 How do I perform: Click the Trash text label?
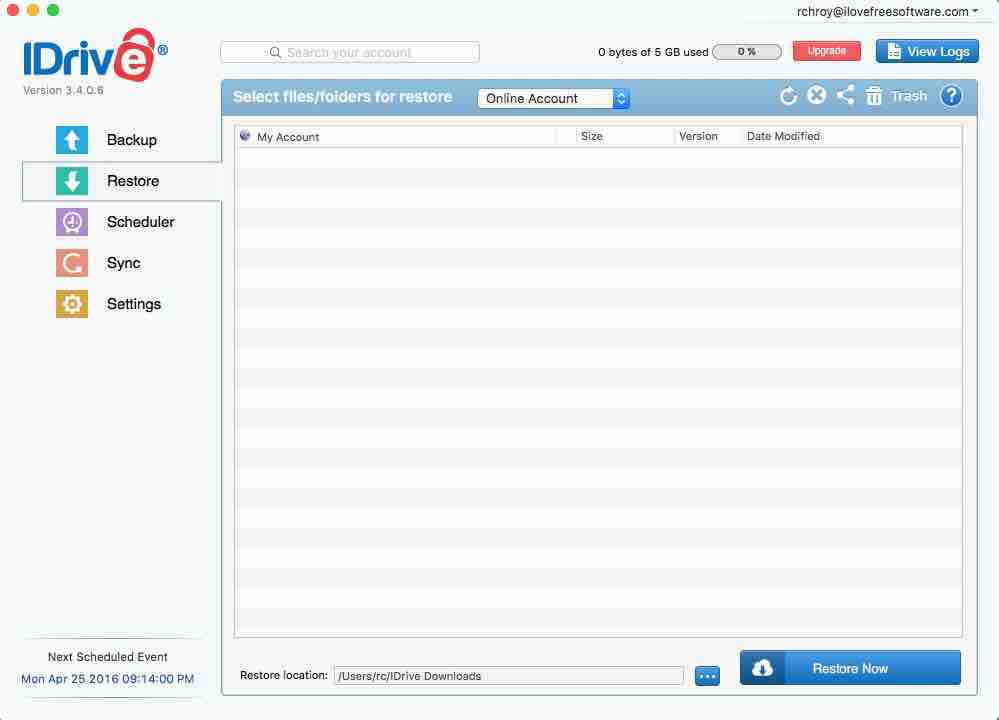[x=909, y=96]
